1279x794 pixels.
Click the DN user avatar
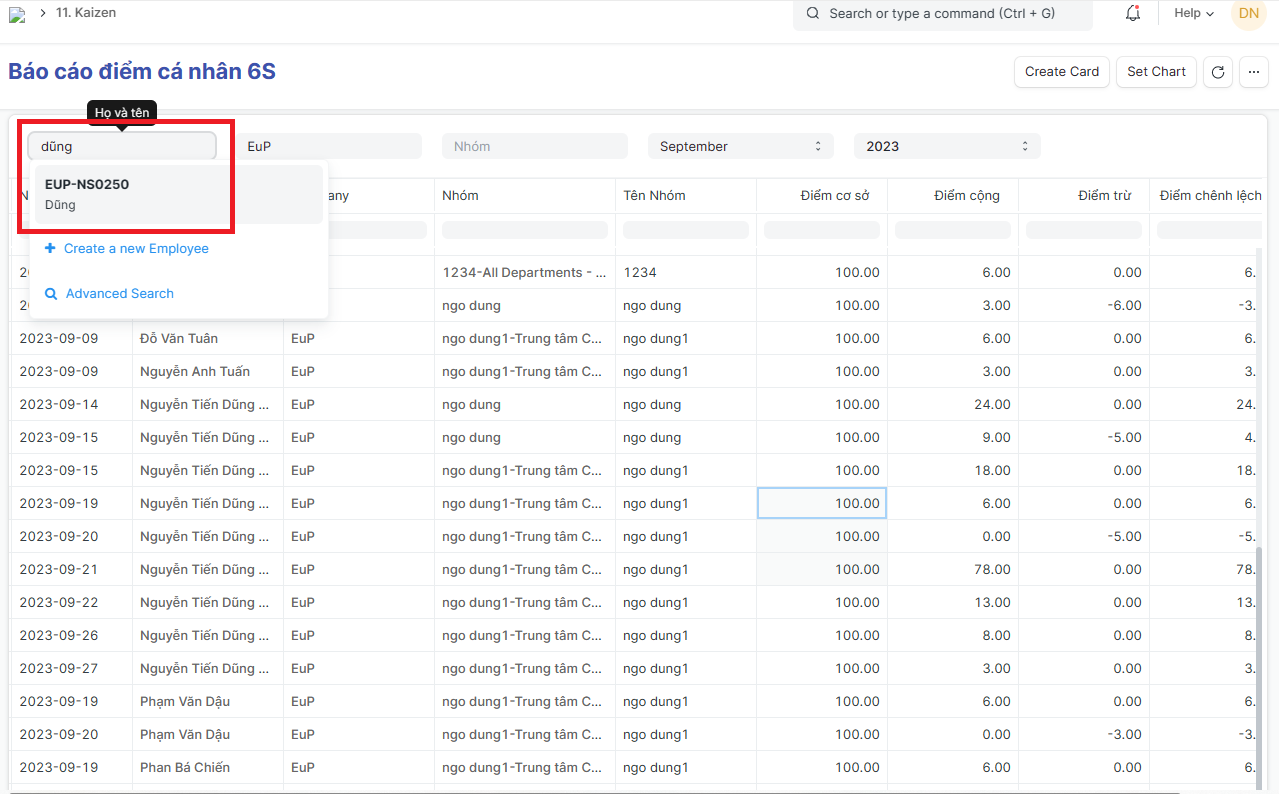coord(1248,14)
